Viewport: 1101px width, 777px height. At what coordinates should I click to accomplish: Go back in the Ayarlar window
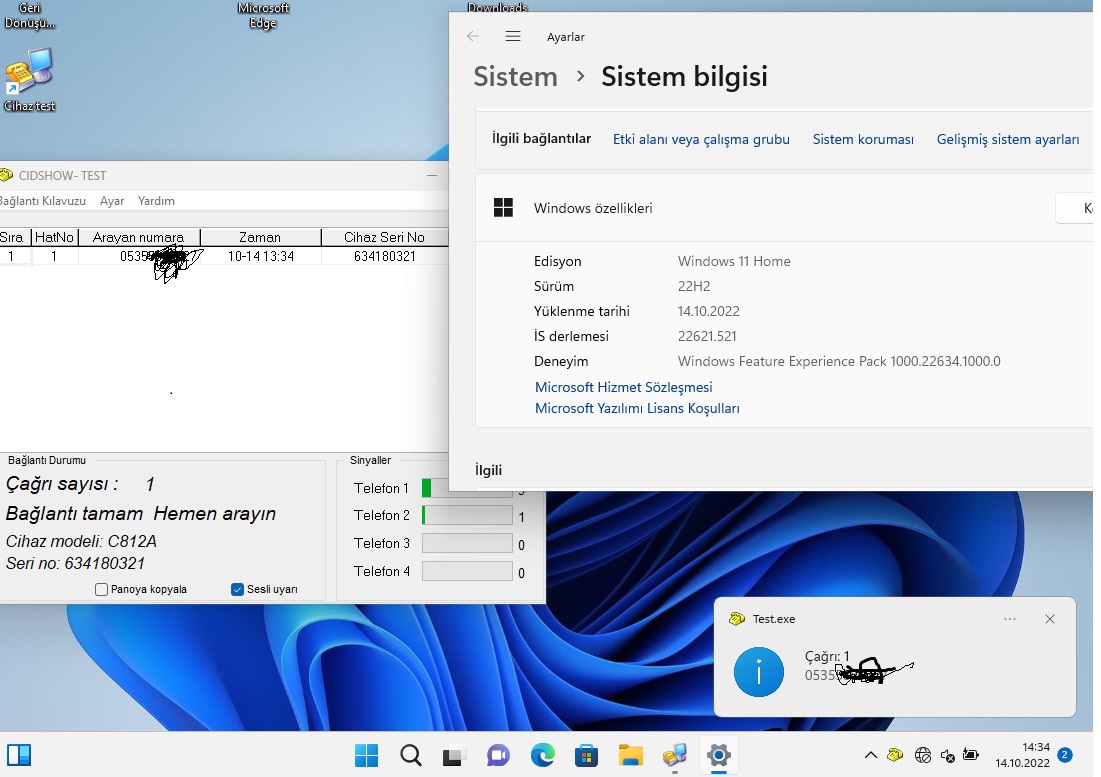[x=473, y=36]
